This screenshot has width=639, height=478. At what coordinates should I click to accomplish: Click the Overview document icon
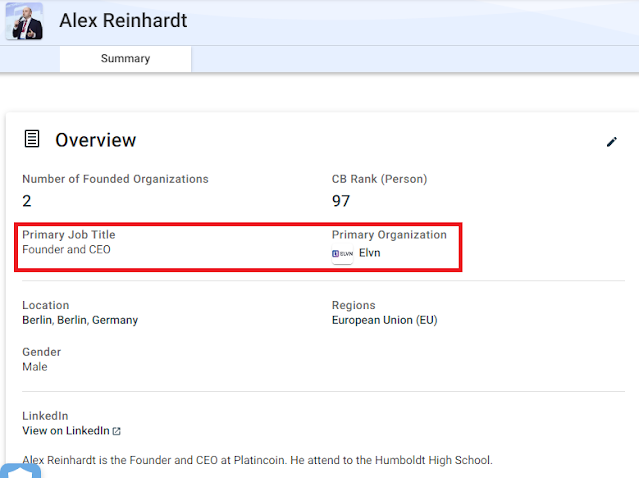(x=32, y=139)
